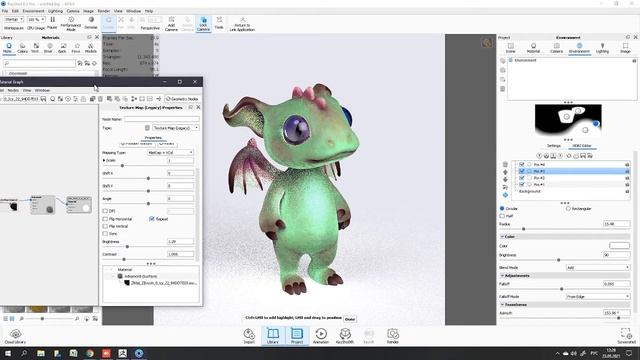This screenshot has height=360, width=640.
Task: Open the Tools toolbar icon
Action: pyautogui.click(x=219, y=22)
